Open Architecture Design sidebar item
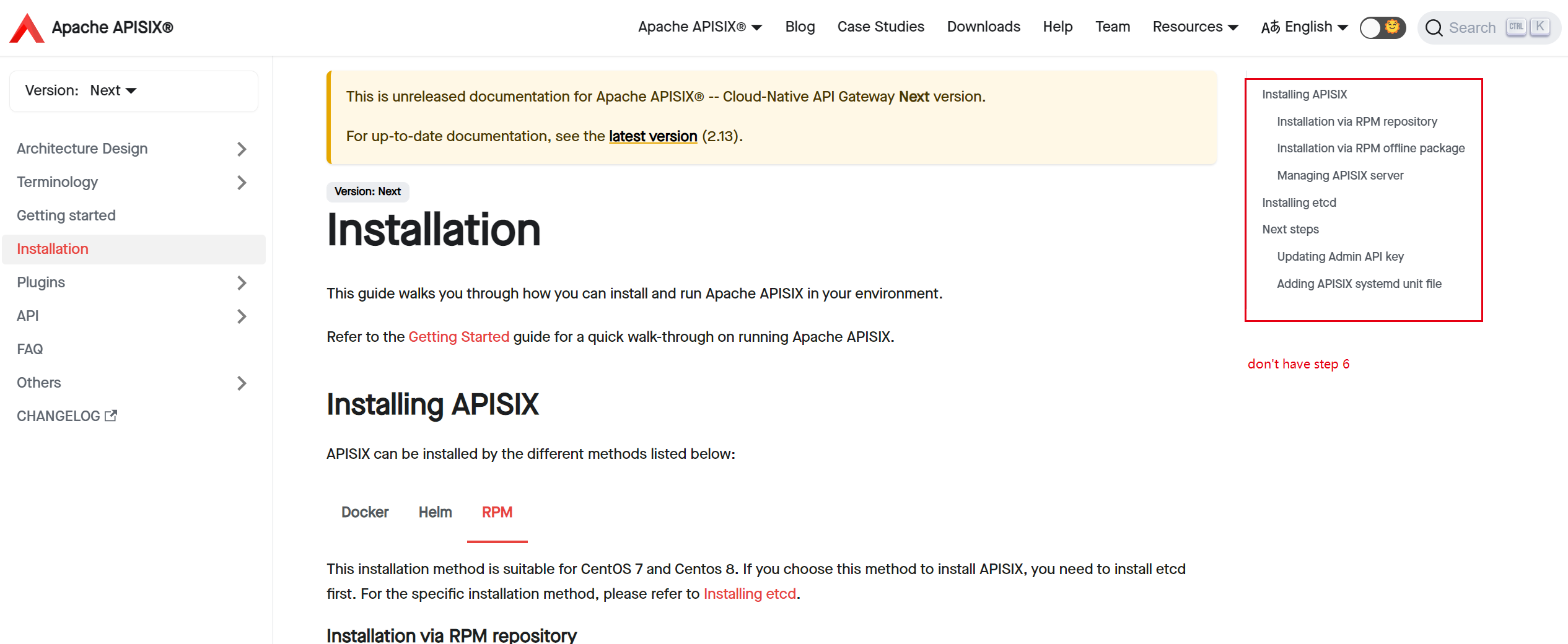Screen dimensions: 1568x644 82,149
